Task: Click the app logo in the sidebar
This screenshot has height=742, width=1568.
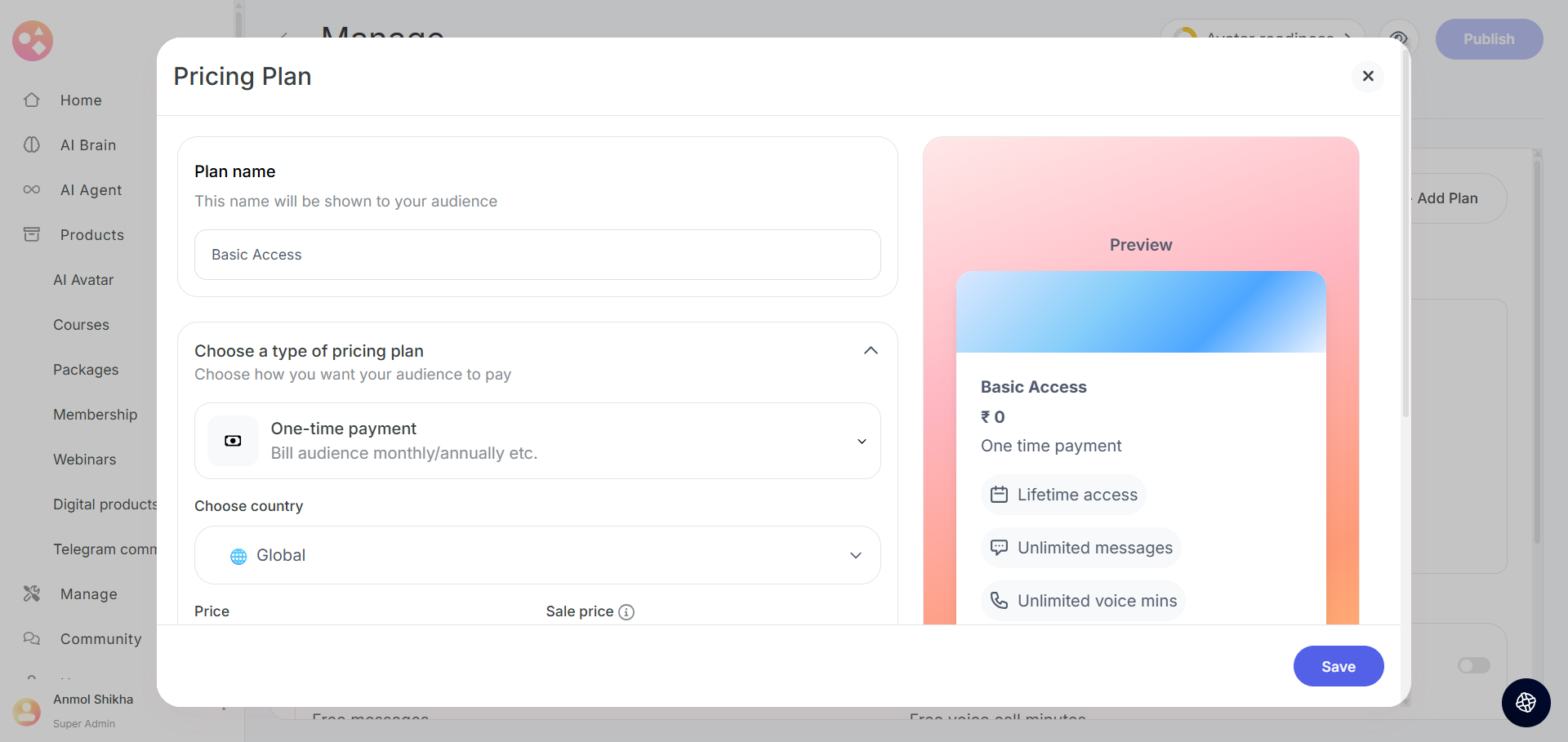Action: point(33,41)
